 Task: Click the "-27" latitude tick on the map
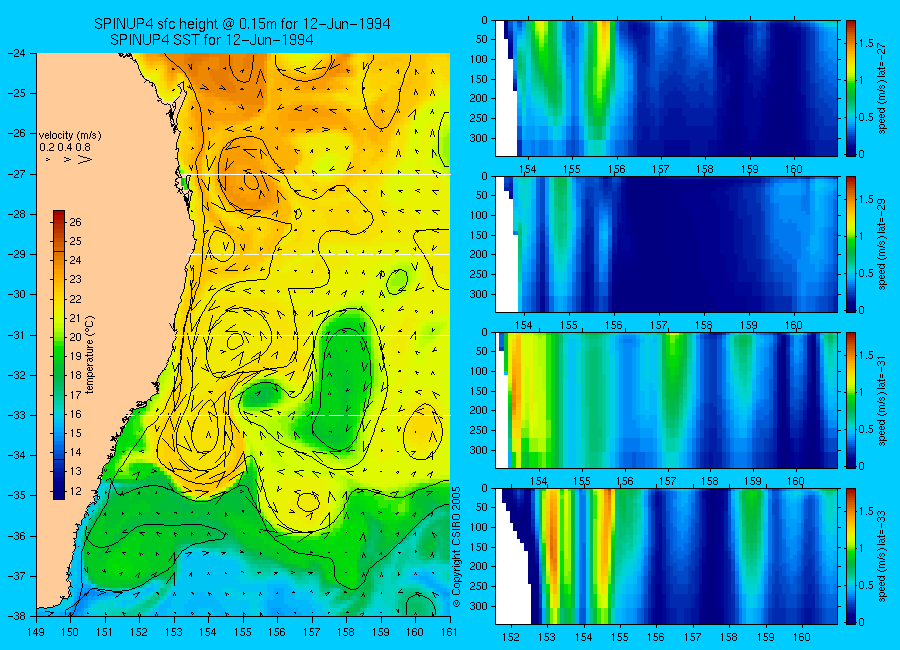[19, 174]
